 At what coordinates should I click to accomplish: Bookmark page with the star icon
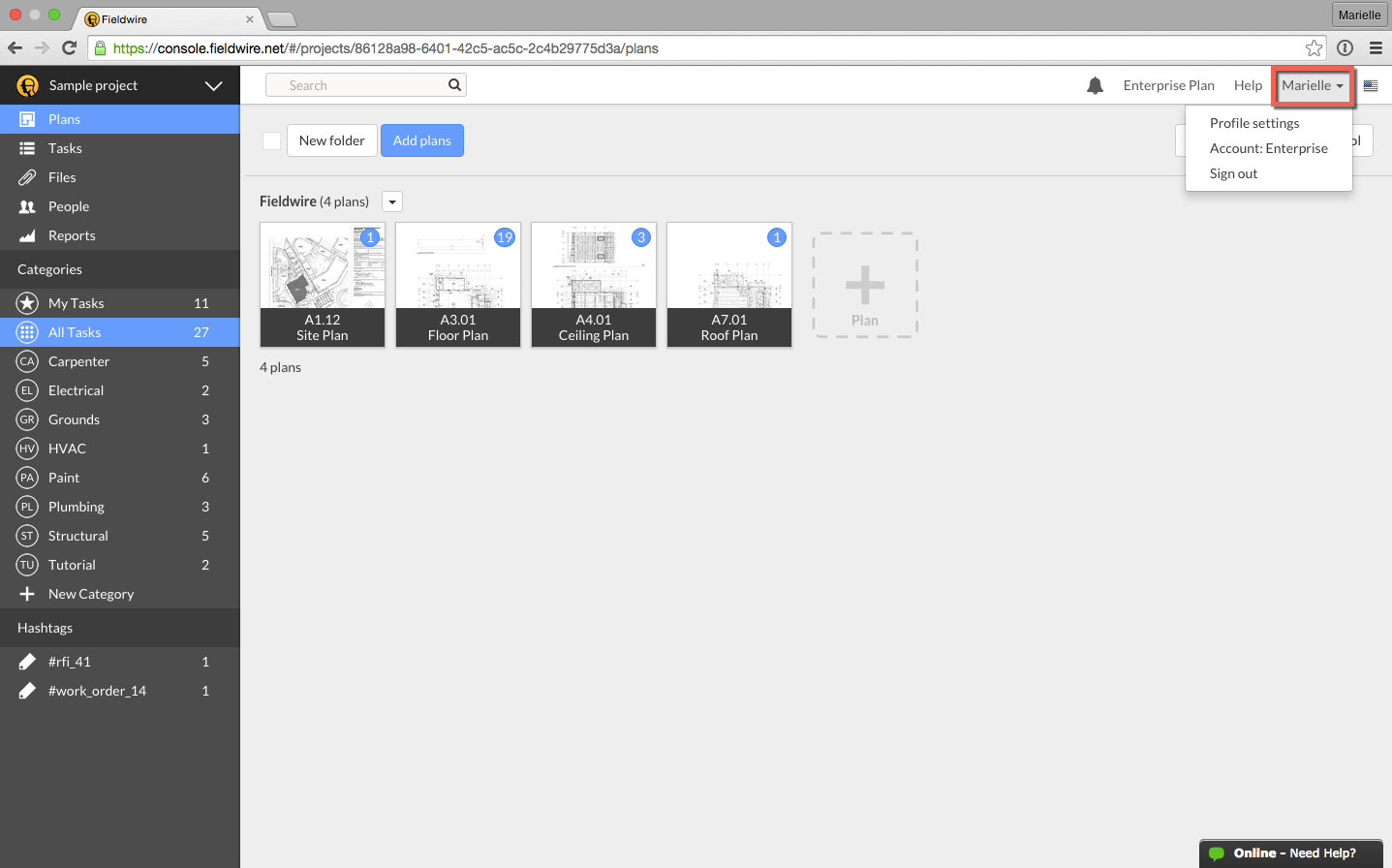click(x=1314, y=47)
